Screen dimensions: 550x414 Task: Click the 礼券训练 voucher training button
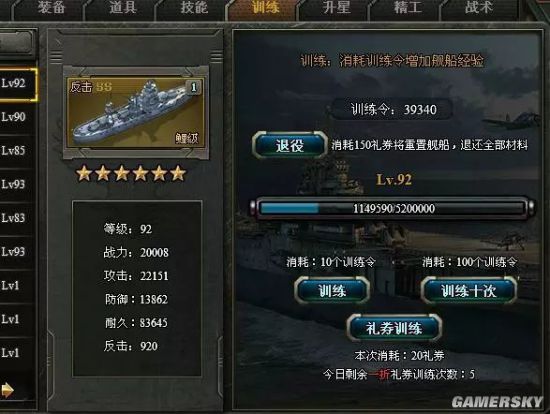point(394,328)
